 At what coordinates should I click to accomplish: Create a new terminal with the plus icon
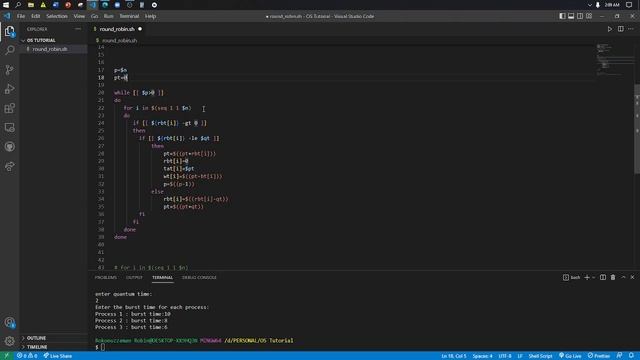[x=587, y=278]
